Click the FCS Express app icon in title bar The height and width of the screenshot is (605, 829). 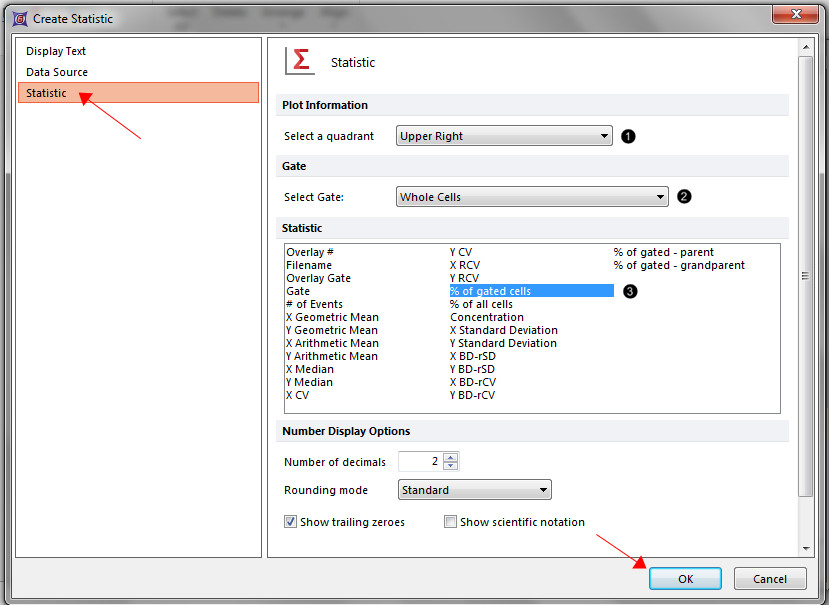(x=20, y=19)
